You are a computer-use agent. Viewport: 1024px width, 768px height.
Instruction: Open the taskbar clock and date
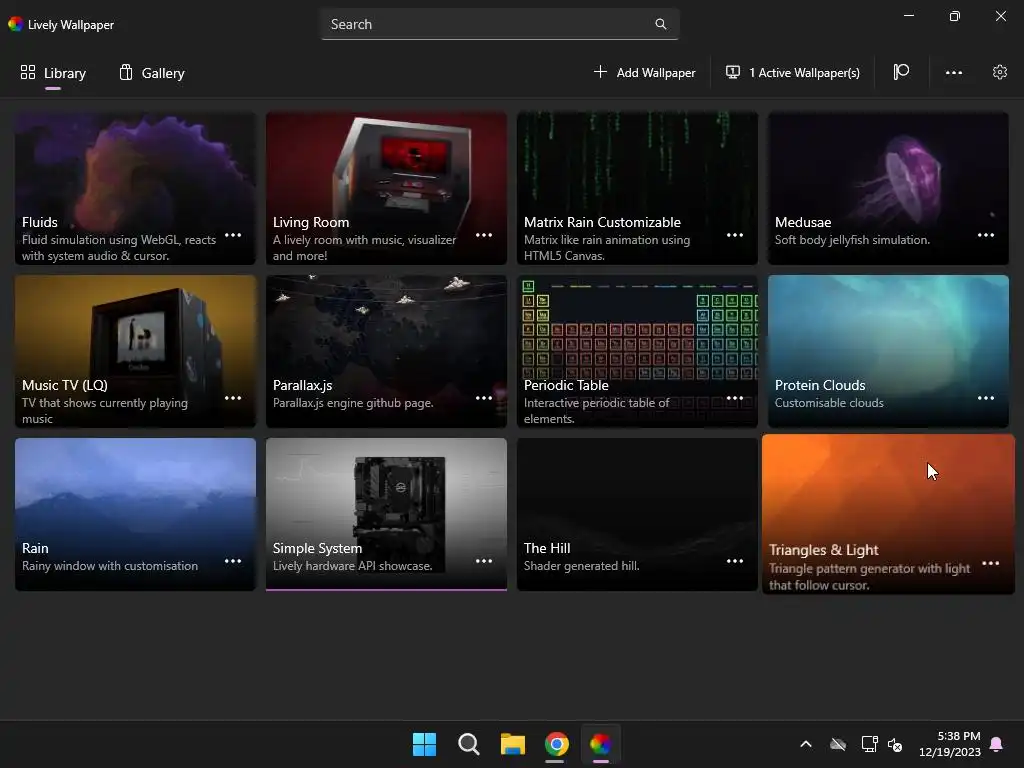pyautogui.click(x=950, y=744)
